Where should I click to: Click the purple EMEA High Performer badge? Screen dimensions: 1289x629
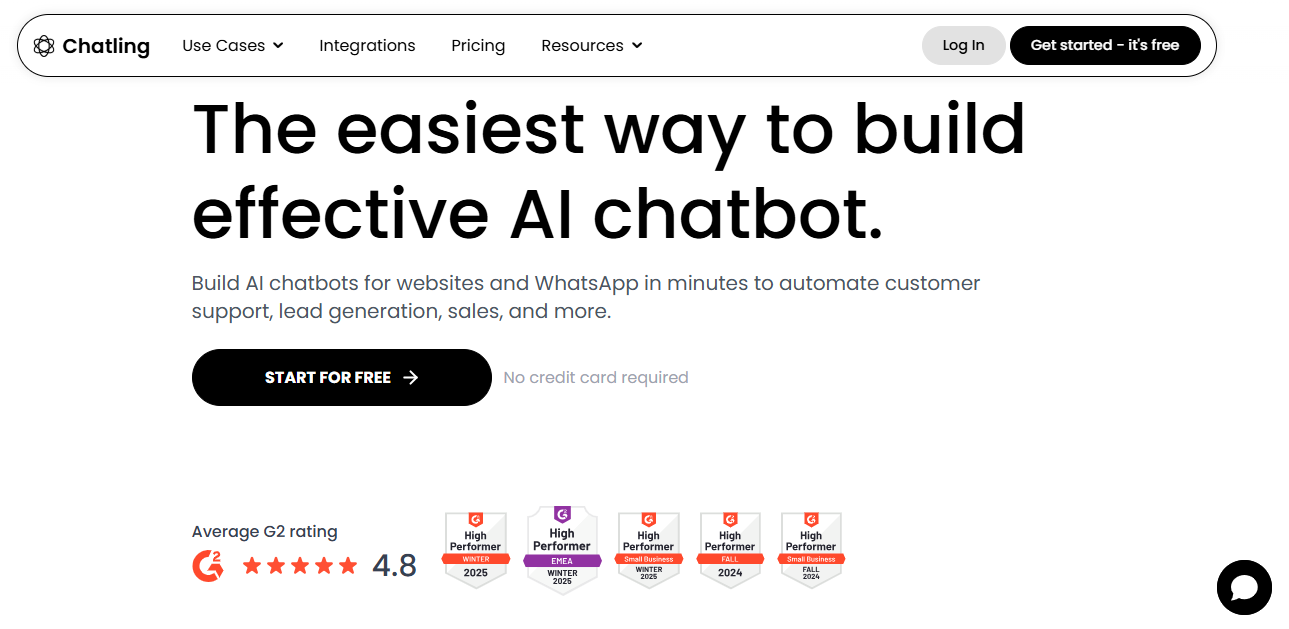click(562, 550)
